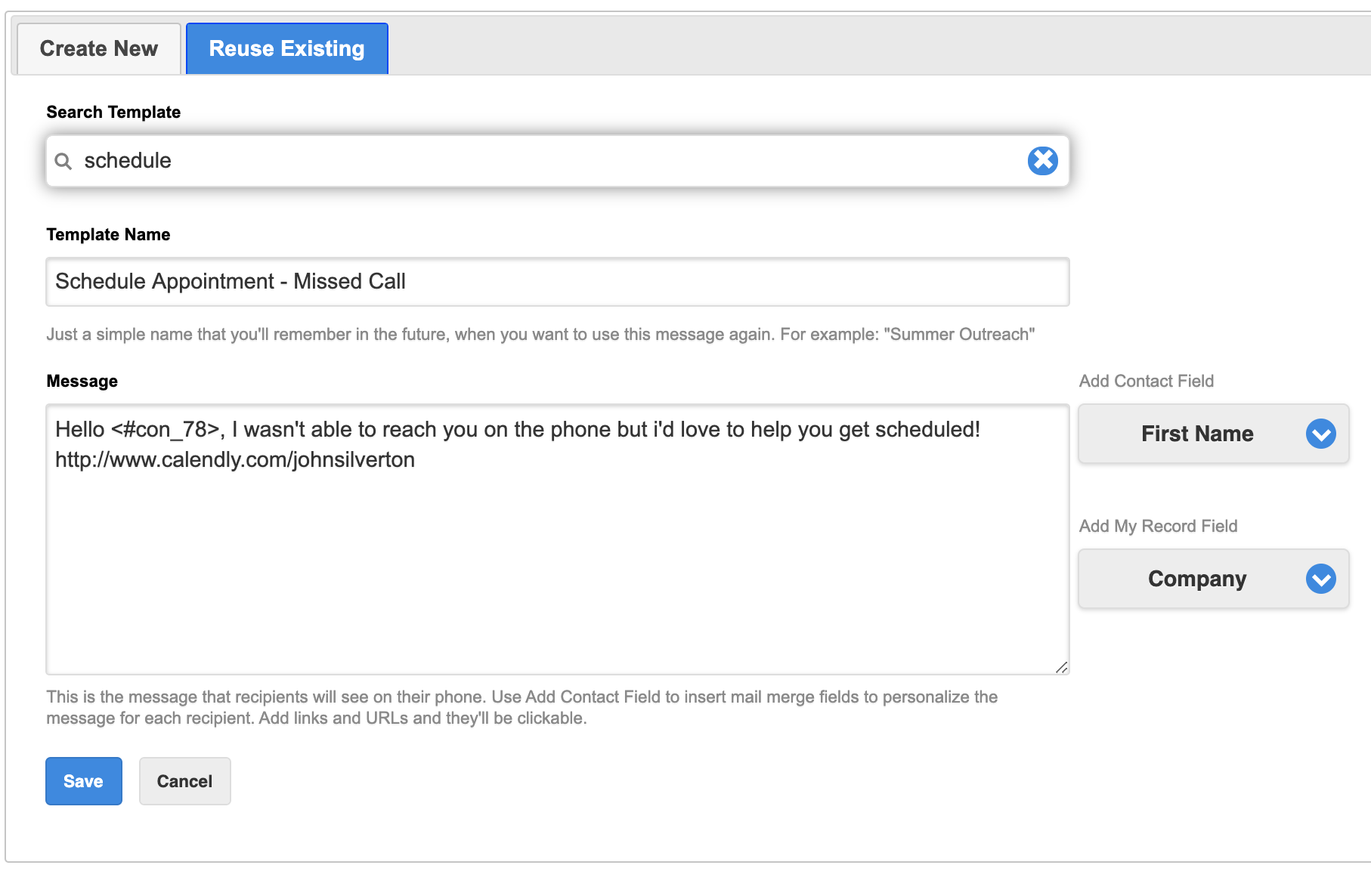The image size is (1371, 896).
Task: Click into the Template Name input field
Action: pyautogui.click(x=557, y=282)
